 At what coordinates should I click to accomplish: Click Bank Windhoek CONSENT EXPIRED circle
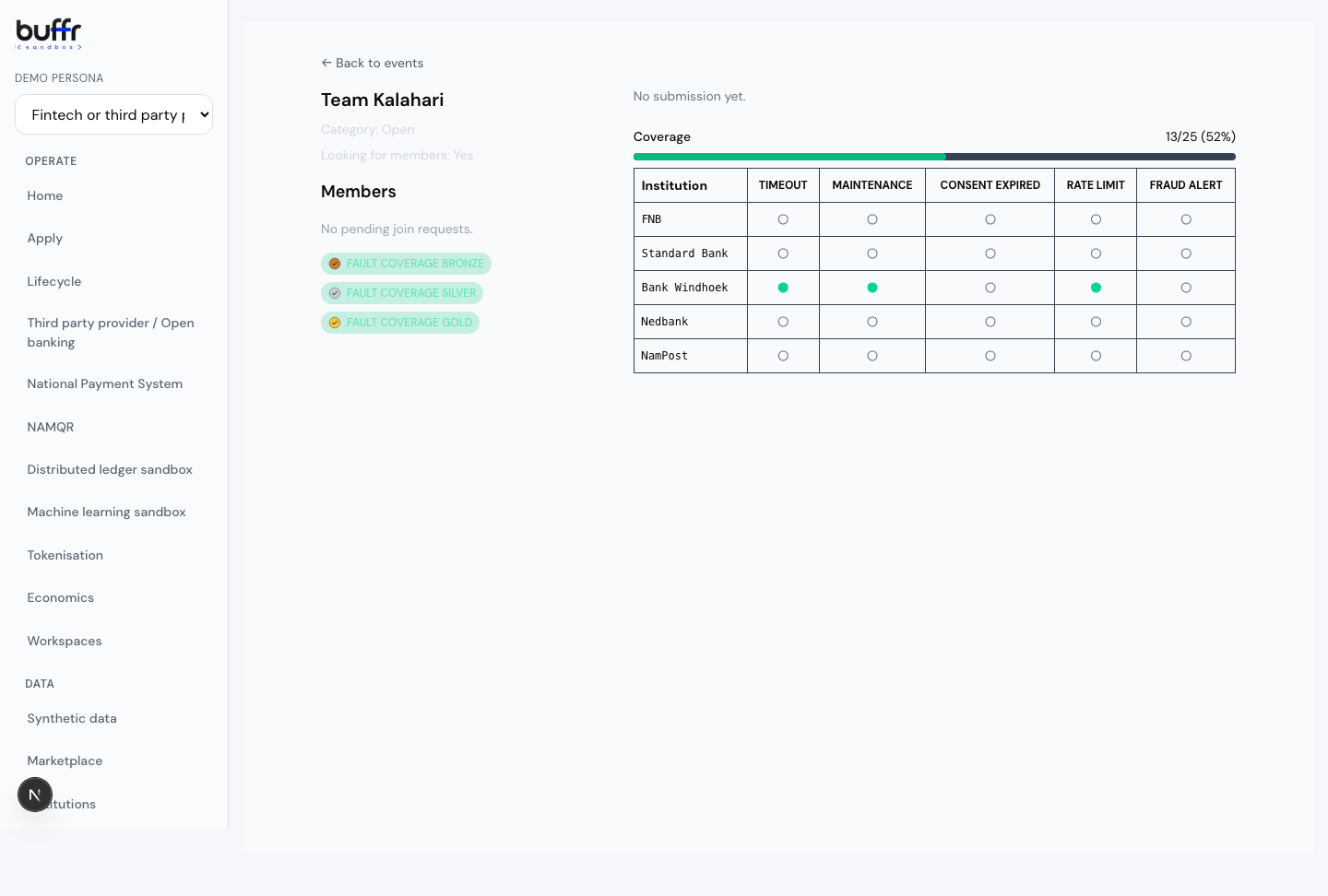click(x=990, y=288)
